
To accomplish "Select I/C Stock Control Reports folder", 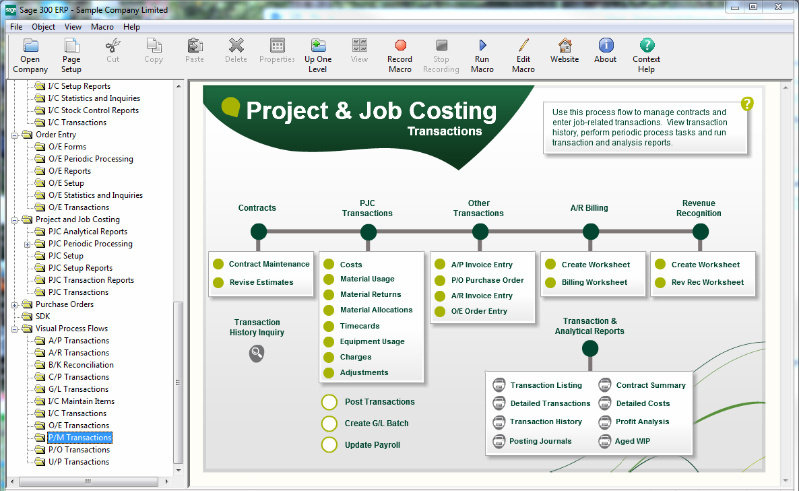I will tap(93, 111).
